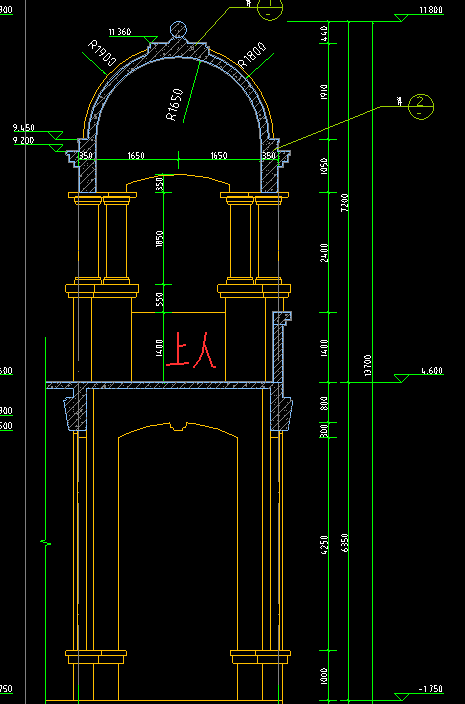Click the 2400 dimension text
Image resolution: width=465 pixels, height=704 pixels.
tap(324, 253)
